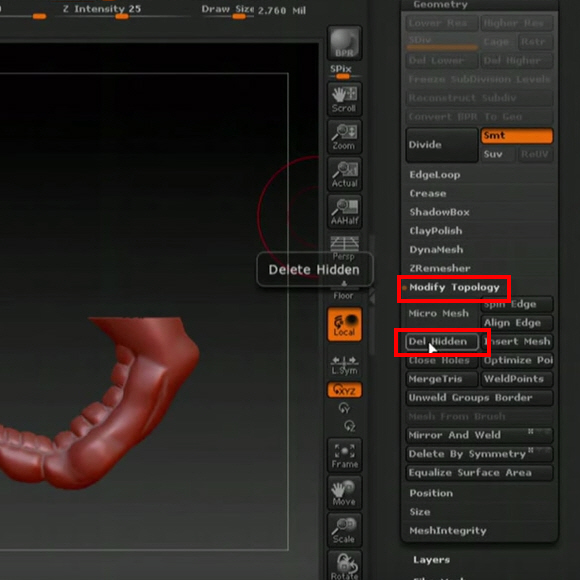Click Freeze SubDivision Levels button
This screenshot has height=580, width=580.
[x=479, y=79]
